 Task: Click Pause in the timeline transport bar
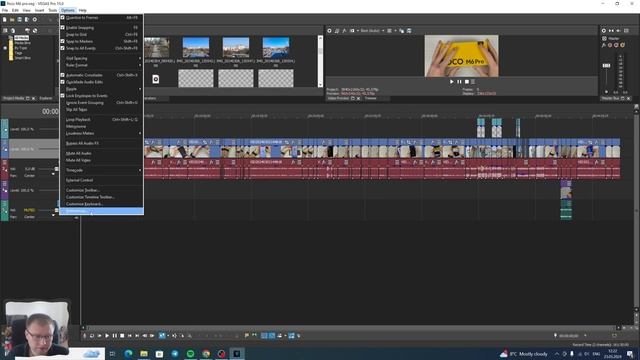(x=114, y=336)
